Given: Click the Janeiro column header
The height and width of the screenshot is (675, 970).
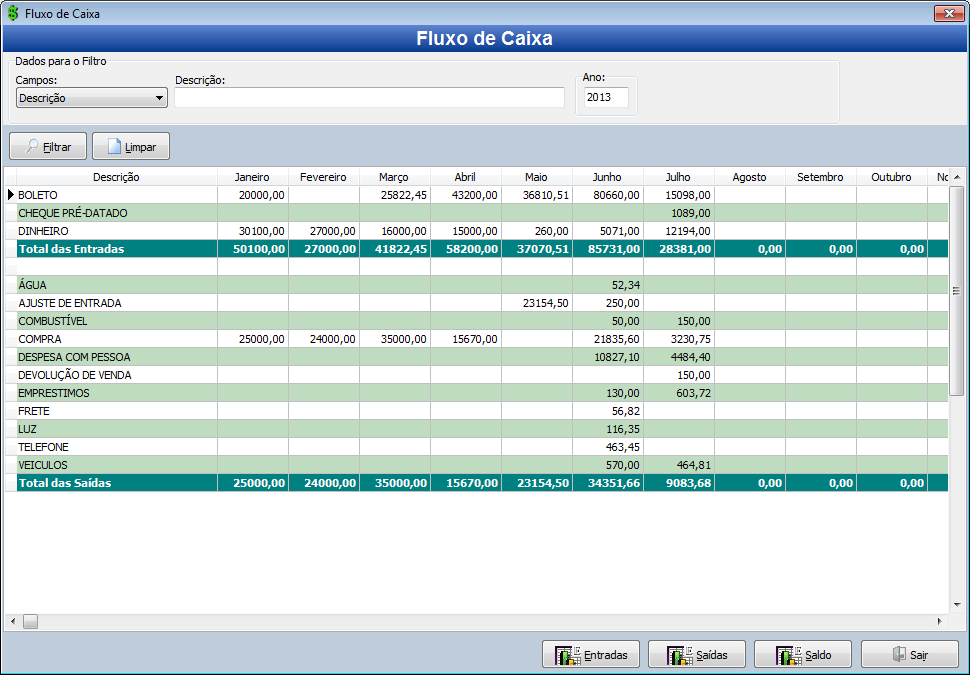Looking at the screenshot, I should (x=252, y=176).
